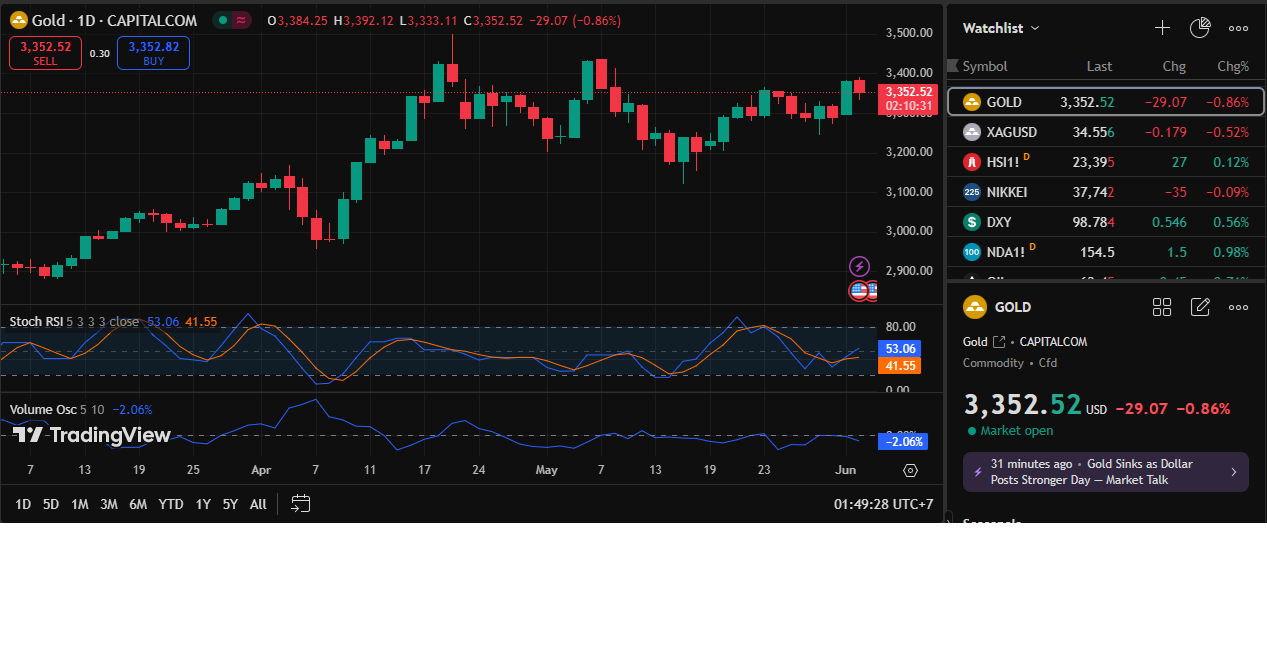This screenshot has height=648, width=1267.
Task: Sort watchlist by Chg% column header
Action: pos(1233,66)
